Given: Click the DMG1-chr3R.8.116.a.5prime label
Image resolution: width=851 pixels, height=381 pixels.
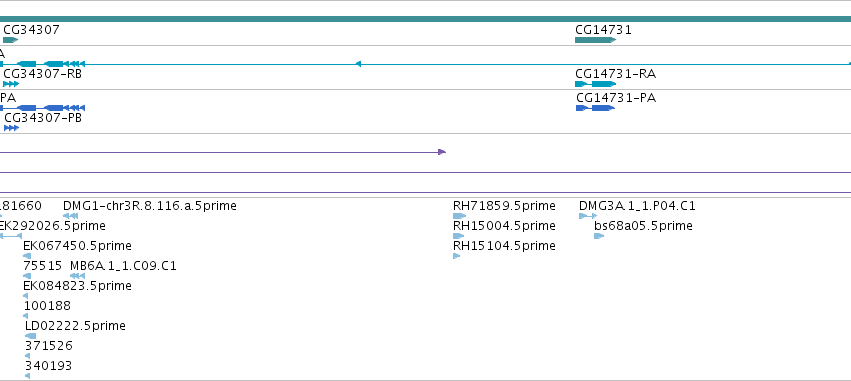Looking at the screenshot, I should tap(150, 206).
